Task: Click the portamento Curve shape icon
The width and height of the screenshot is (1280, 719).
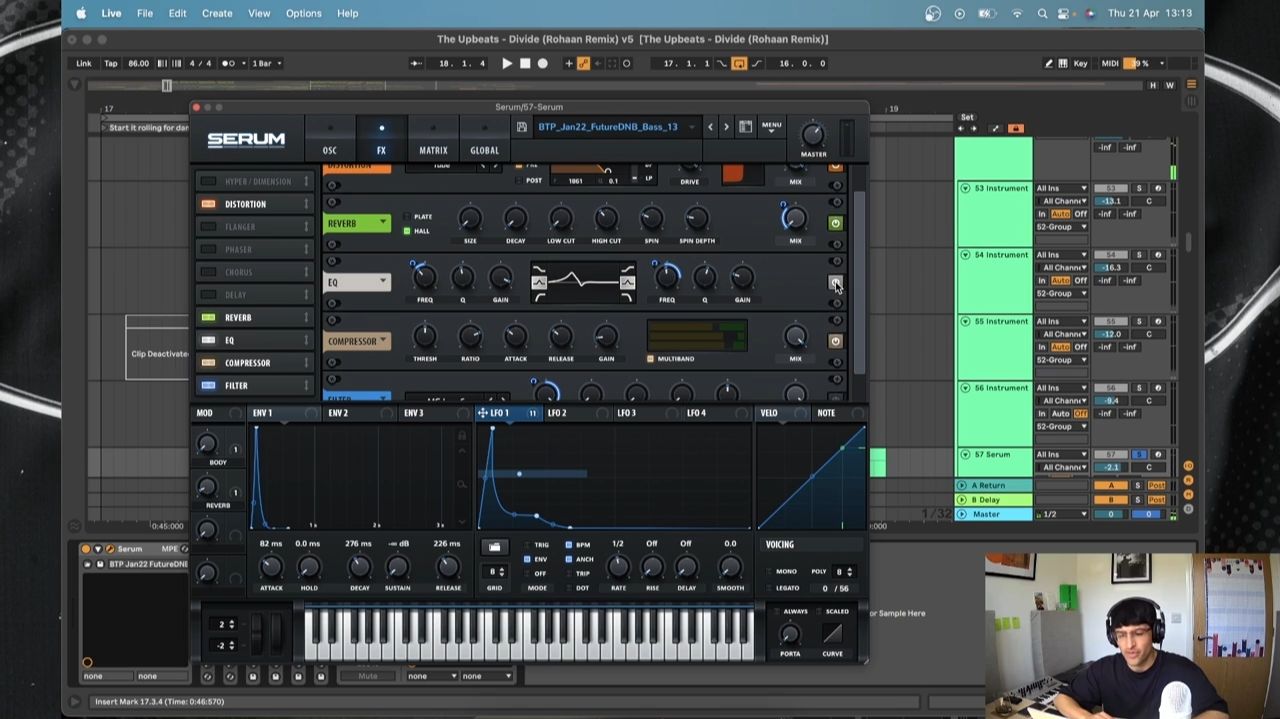Action: (x=832, y=634)
